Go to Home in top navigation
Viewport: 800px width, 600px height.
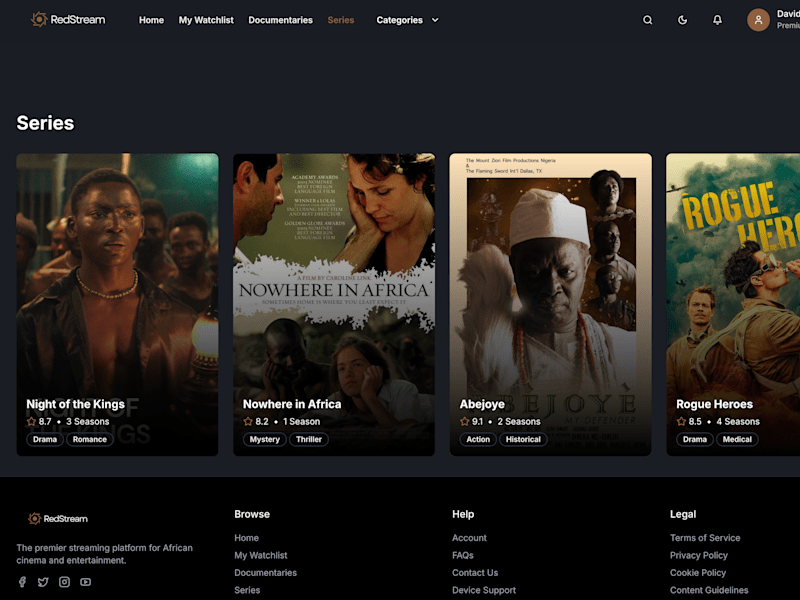coord(152,20)
